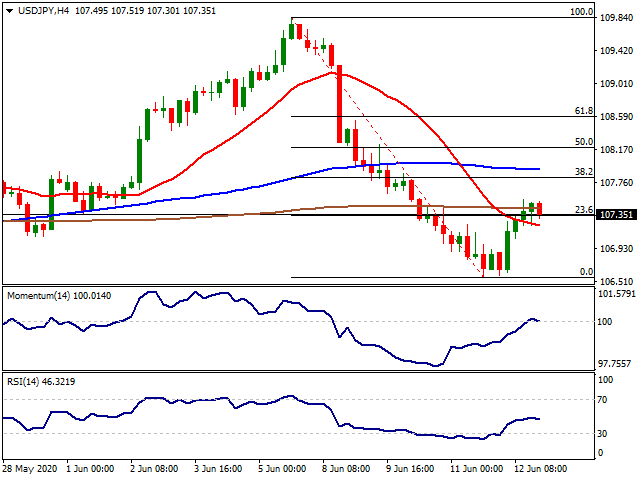The image size is (640, 480).
Task: Click the Fibonacci 100.0 level label
Action: pos(581,12)
